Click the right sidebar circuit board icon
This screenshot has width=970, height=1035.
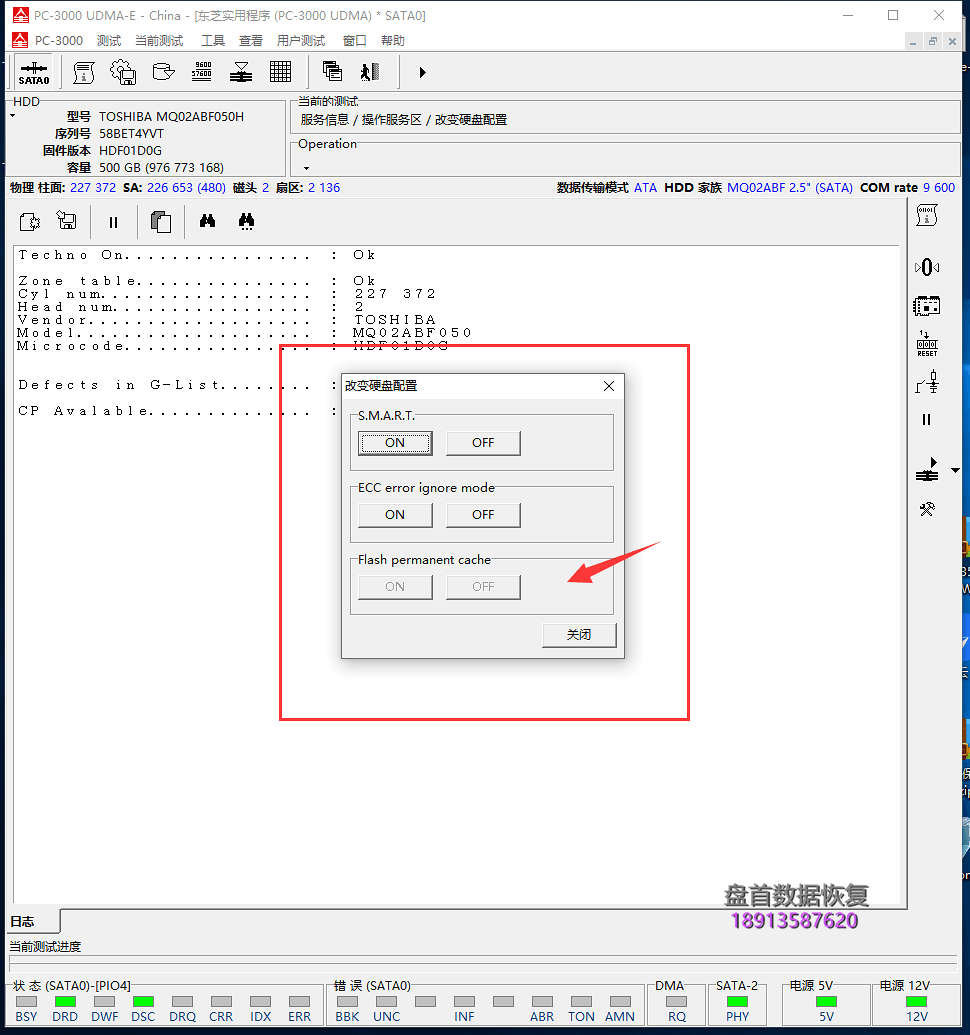click(x=926, y=306)
